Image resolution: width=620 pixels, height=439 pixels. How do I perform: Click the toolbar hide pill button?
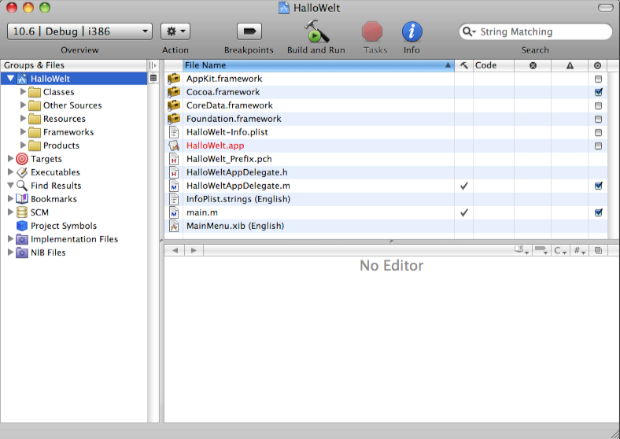pyautogui.click(x=605, y=8)
